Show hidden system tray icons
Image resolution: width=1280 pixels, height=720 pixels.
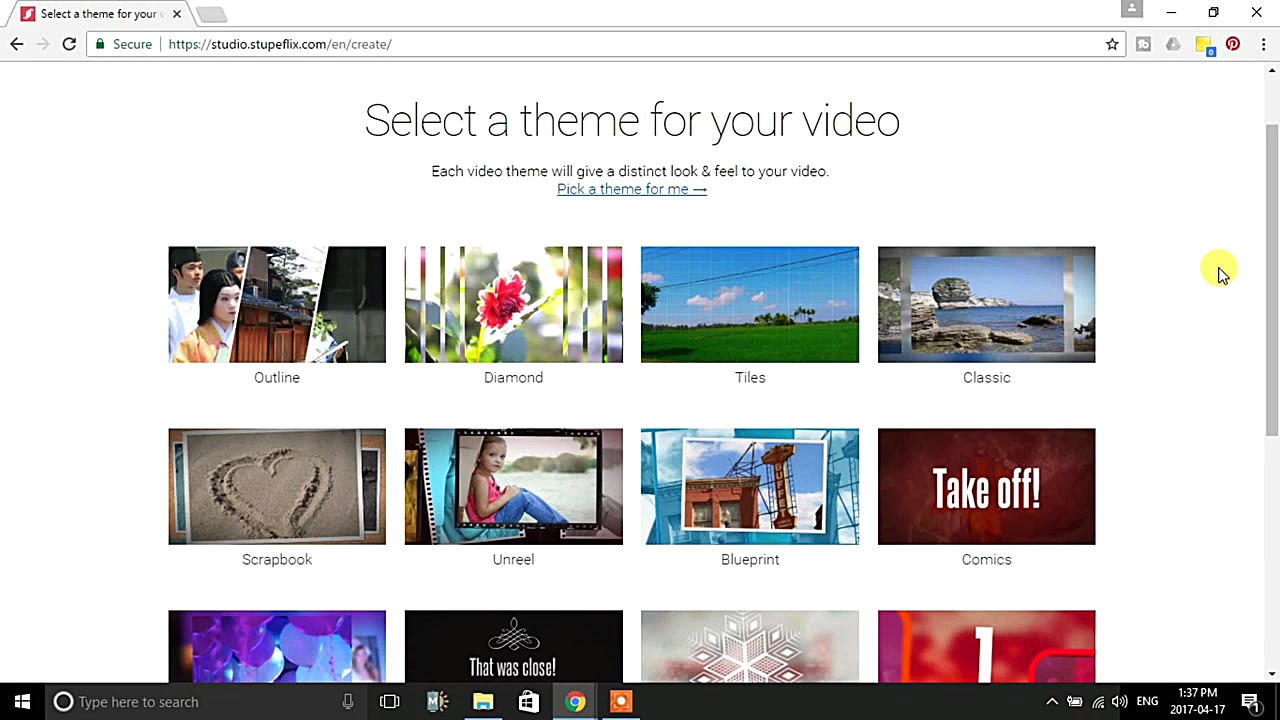tap(1052, 702)
